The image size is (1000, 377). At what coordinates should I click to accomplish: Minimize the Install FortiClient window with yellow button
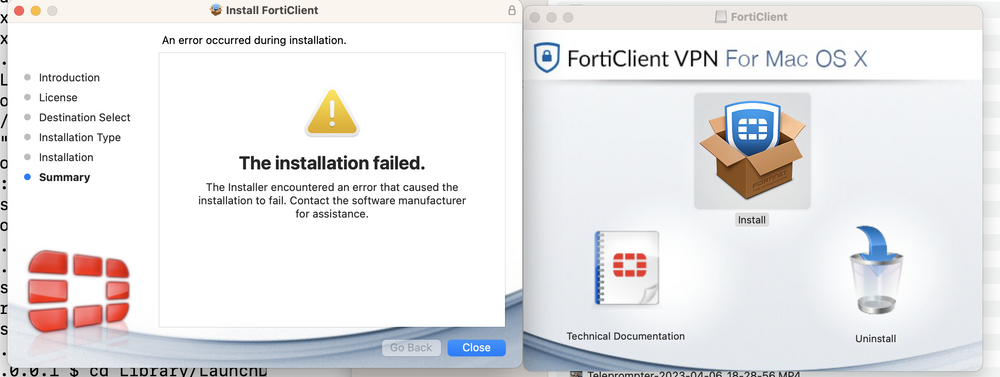click(x=36, y=11)
